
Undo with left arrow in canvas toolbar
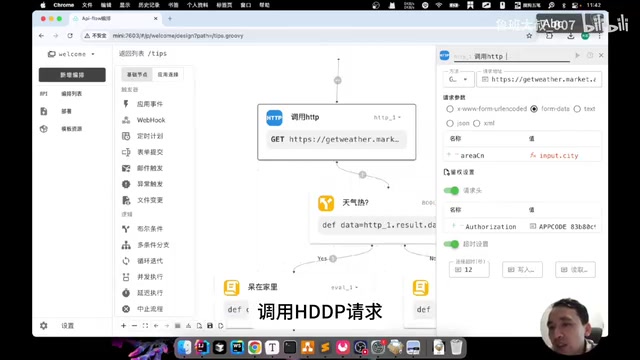coord(156,326)
